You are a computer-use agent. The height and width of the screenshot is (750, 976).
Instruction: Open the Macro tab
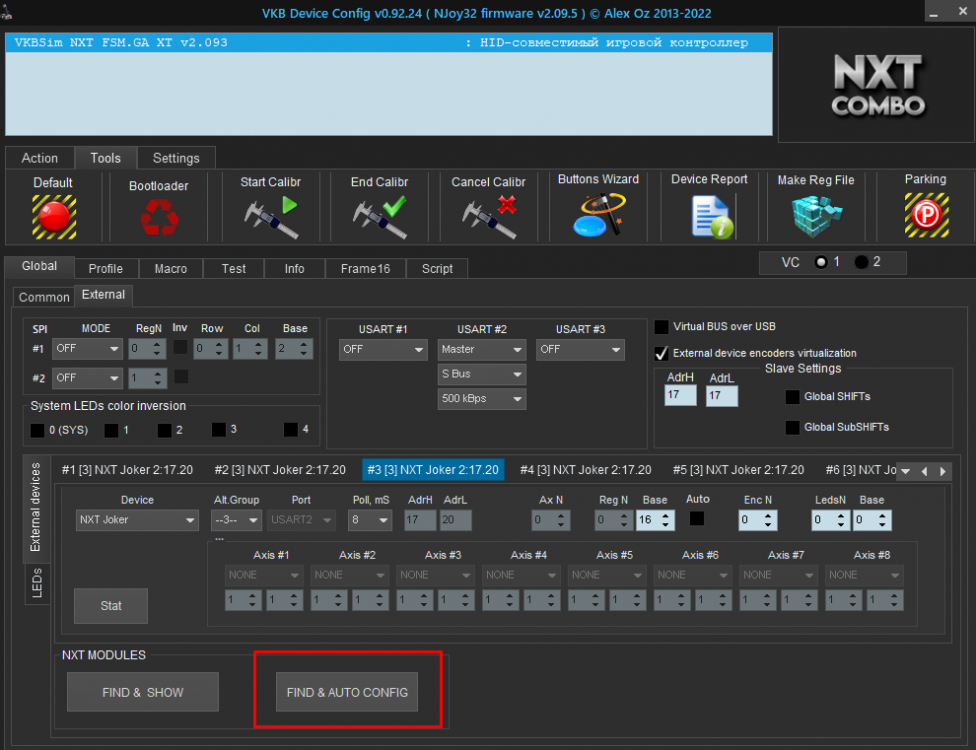170,269
